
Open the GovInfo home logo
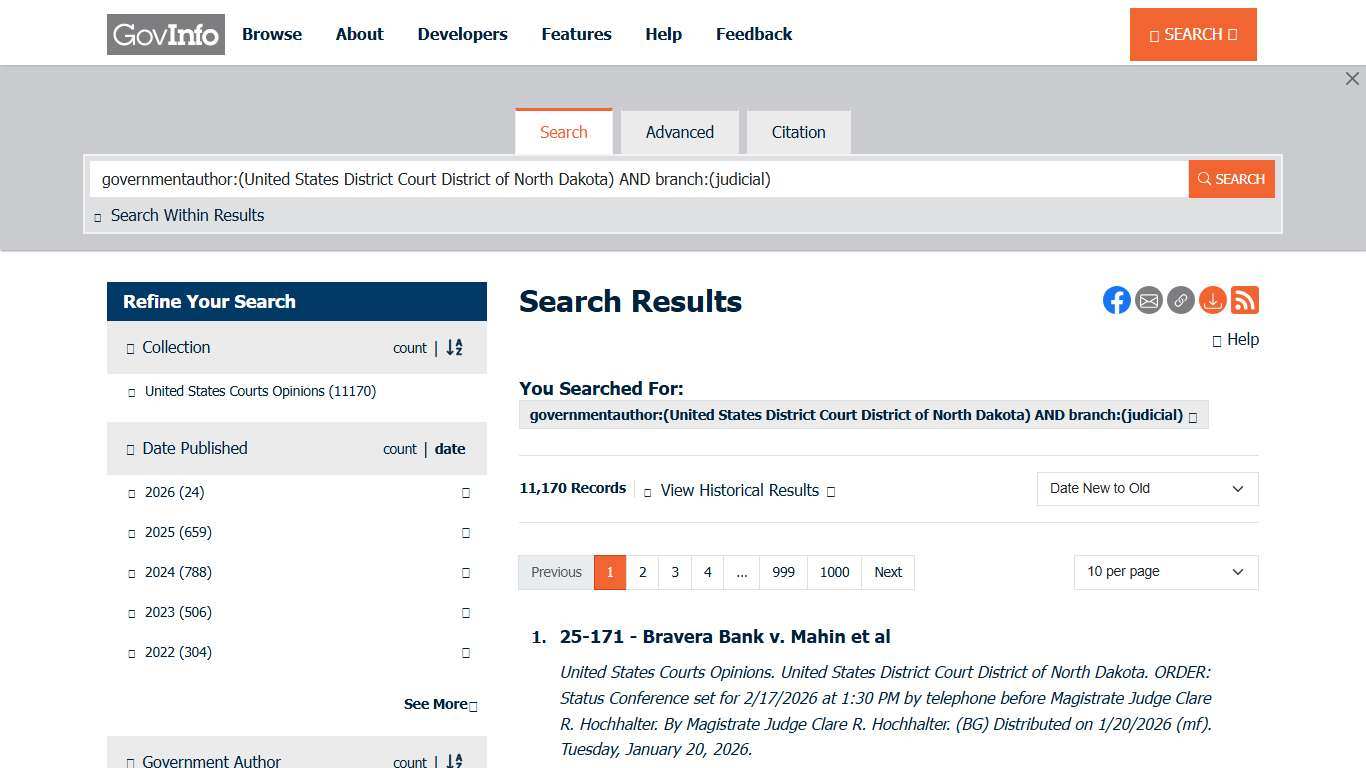pos(165,33)
